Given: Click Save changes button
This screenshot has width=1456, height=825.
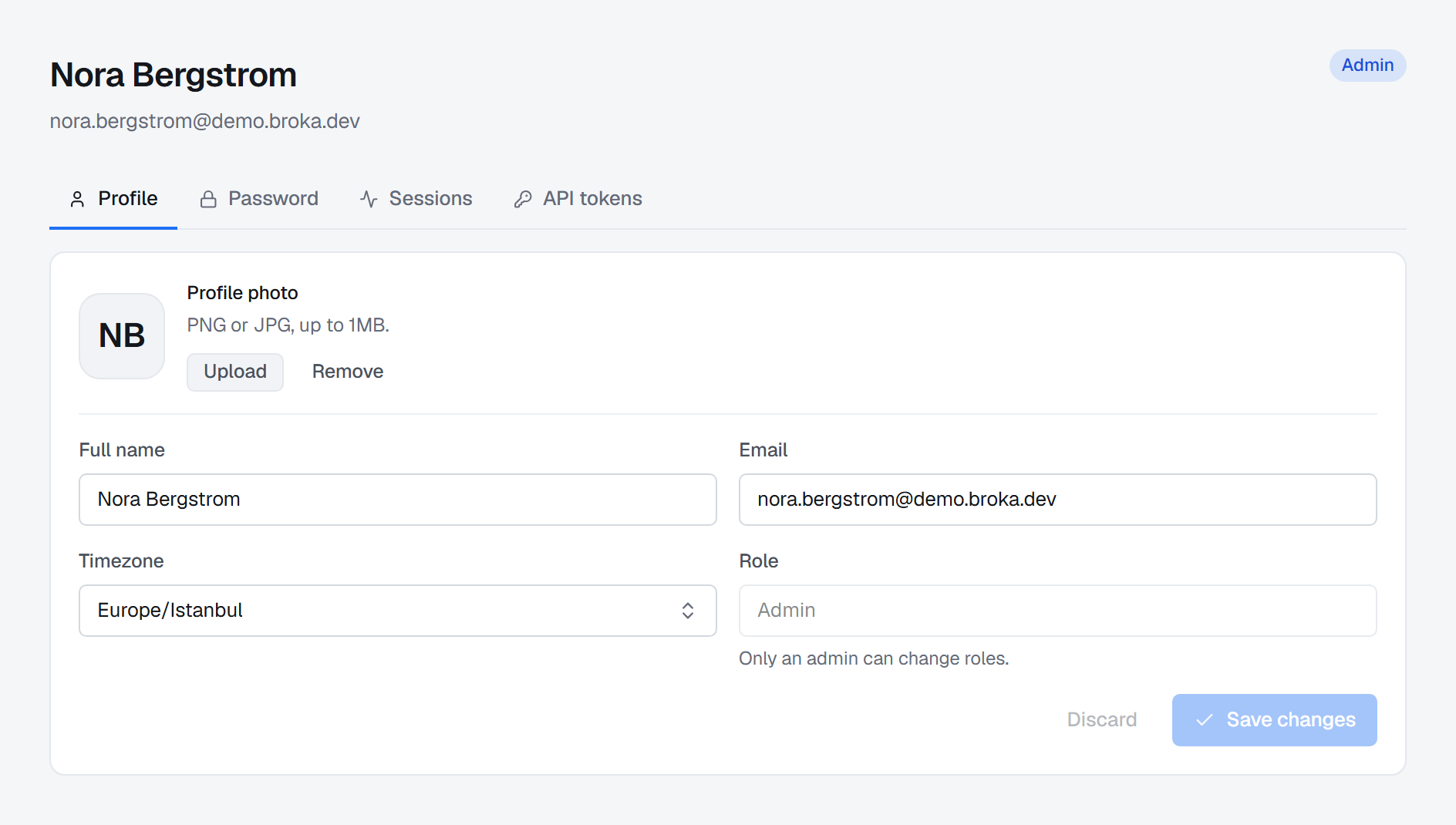Looking at the screenshot, I should coord(1275,720).
